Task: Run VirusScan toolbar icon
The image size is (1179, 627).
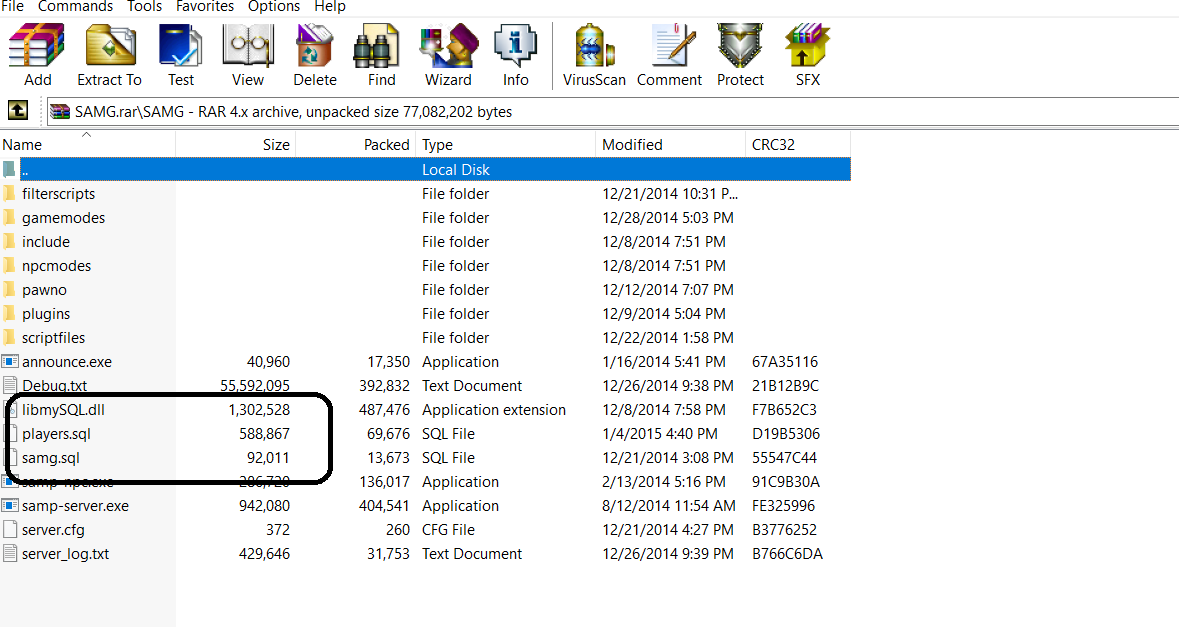Action: [594, 46]
